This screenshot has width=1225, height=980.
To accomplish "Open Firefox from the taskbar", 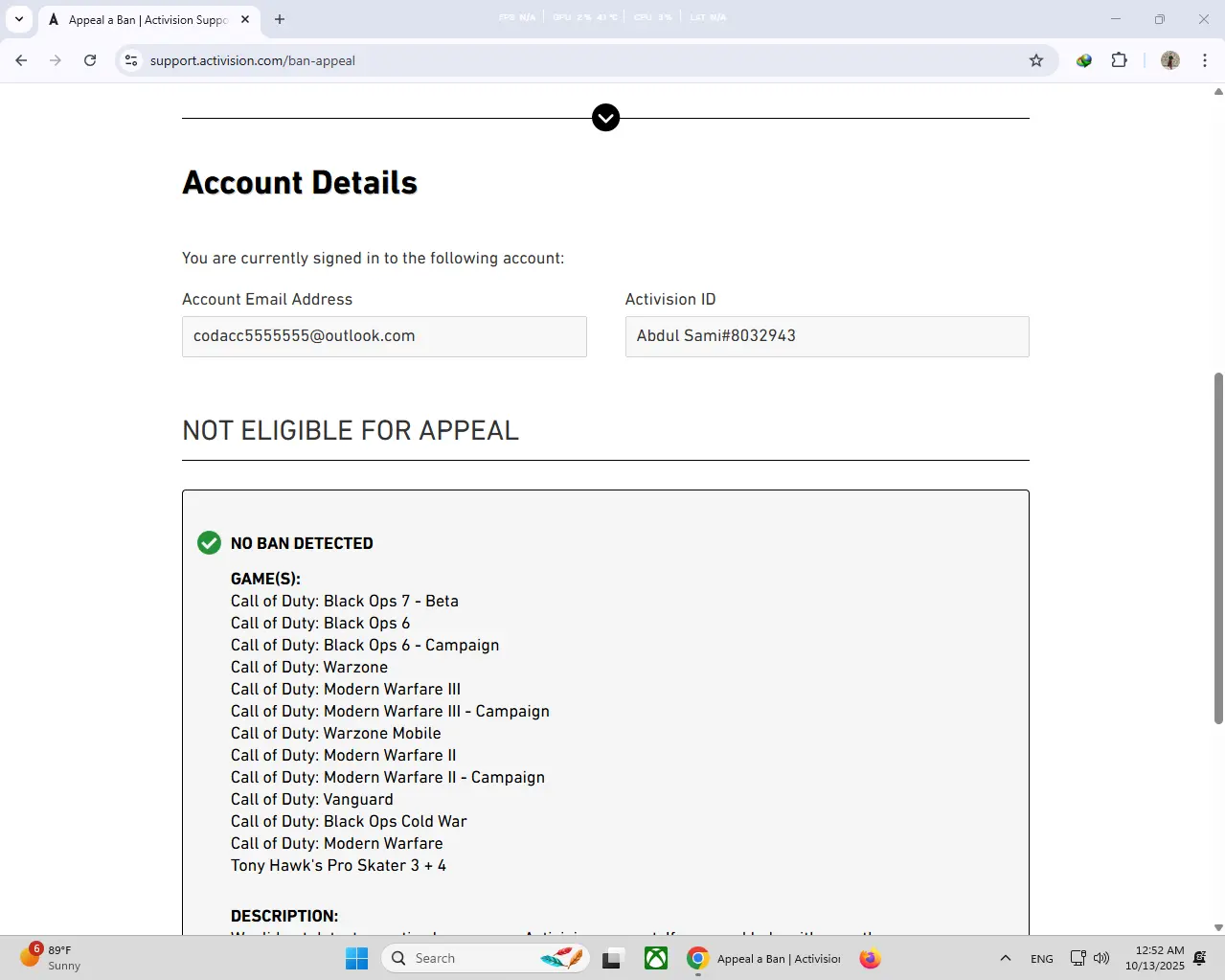I will pyautogui.click(x=870, y=958).
